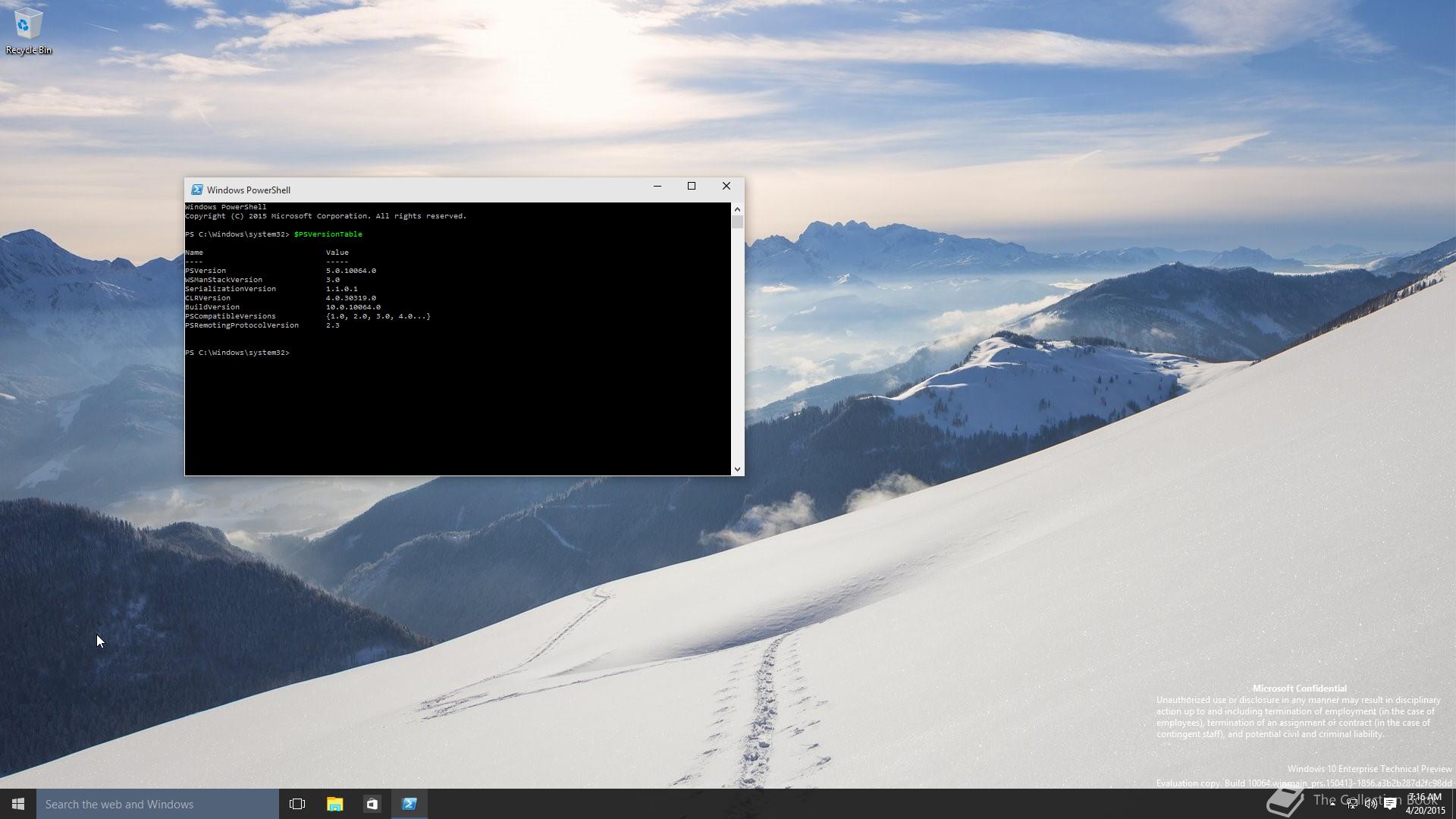This screenshot has height=819, width=1456.
Task: Click the WSManStackVersion row name
Action: (x=224, y=280)
